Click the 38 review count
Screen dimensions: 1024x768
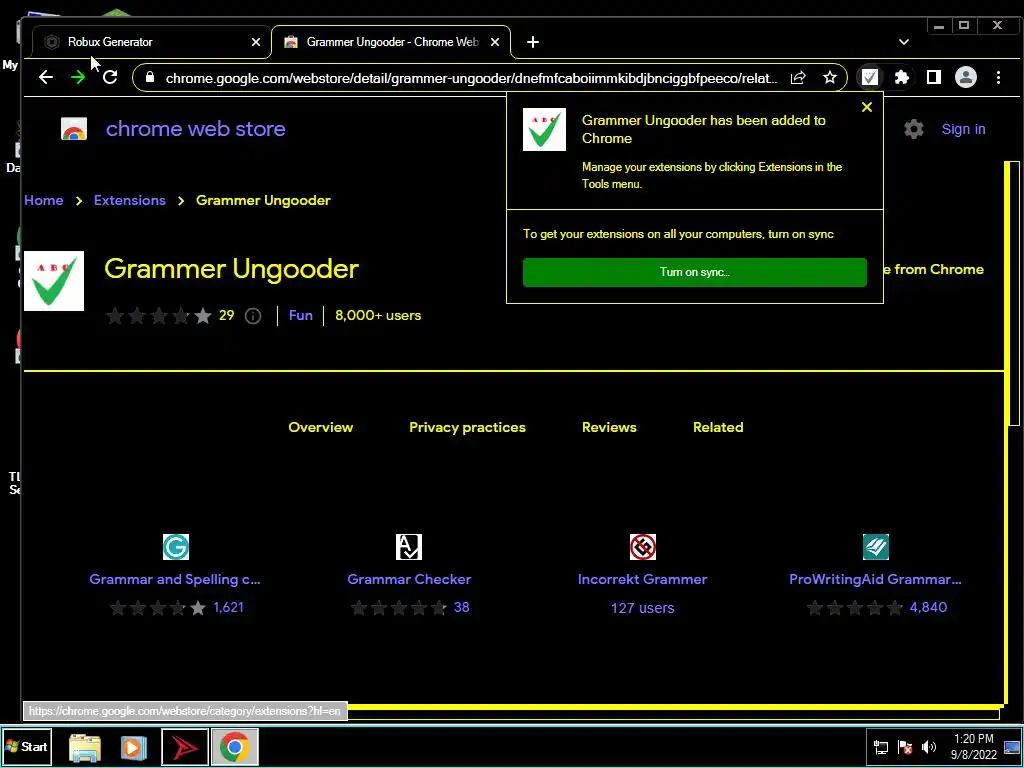coord(462,607)
